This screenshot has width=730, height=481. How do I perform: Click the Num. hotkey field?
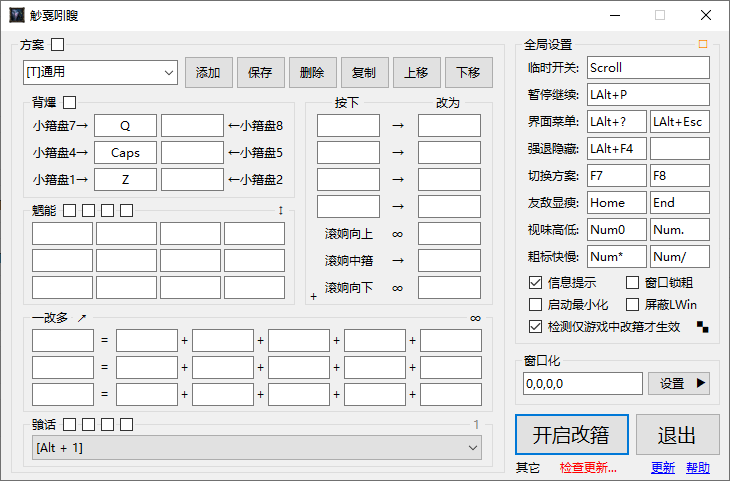[680, 230]
